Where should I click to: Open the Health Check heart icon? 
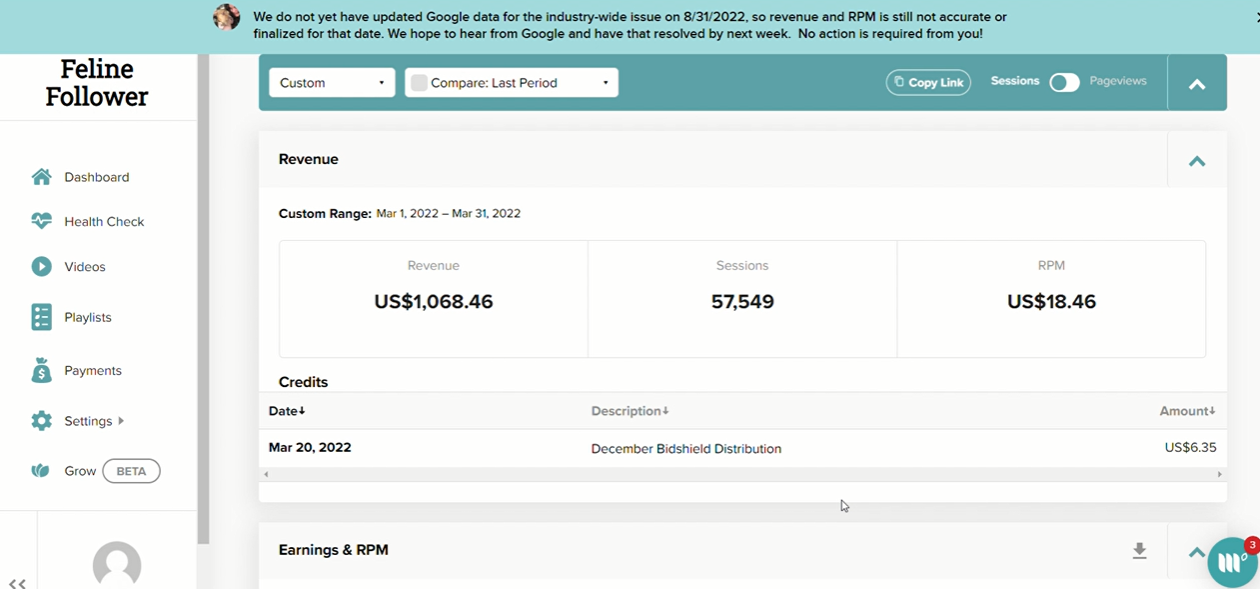click(41, 221)
